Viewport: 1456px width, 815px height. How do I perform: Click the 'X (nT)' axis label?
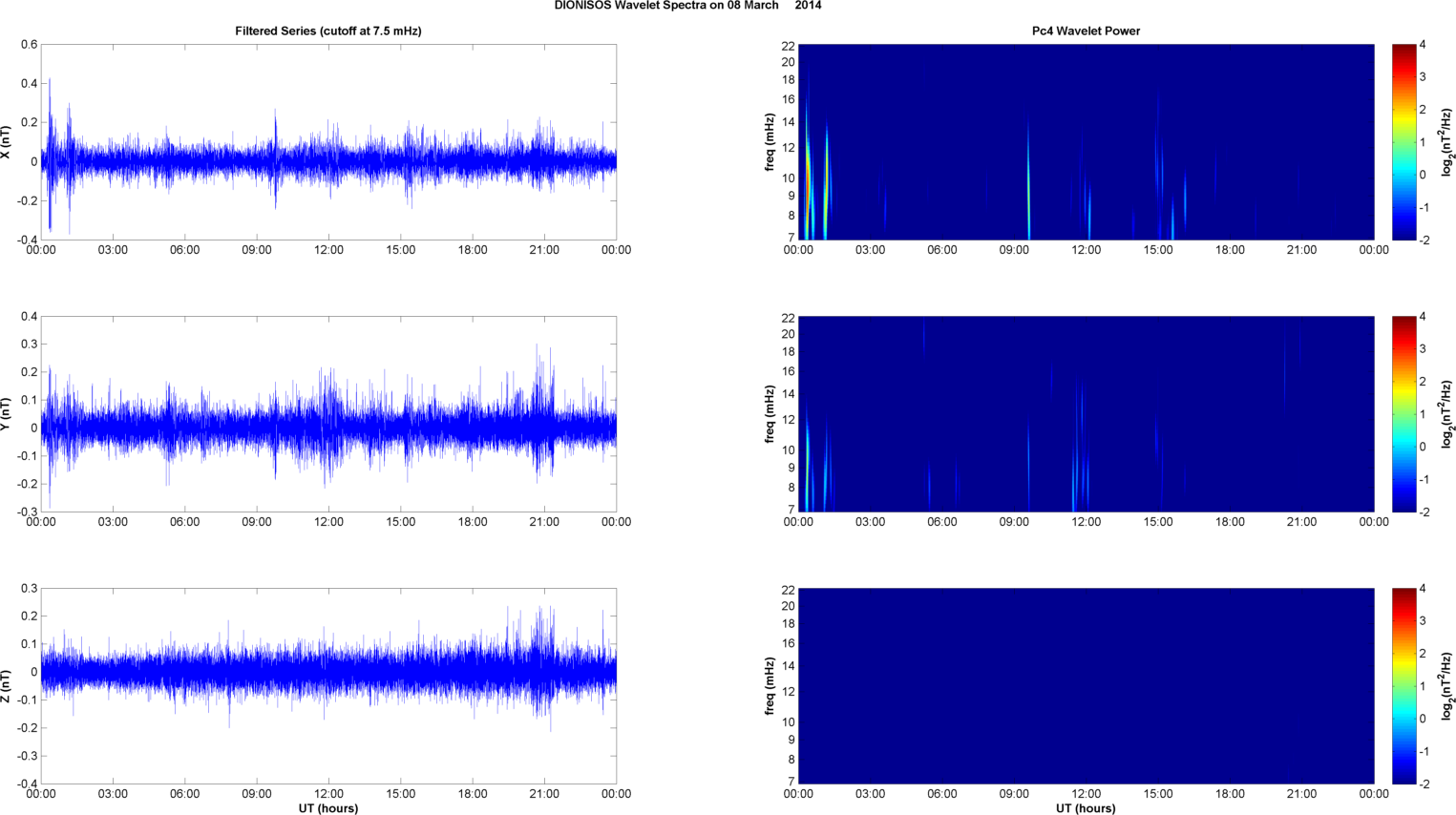tap(6, 142)
